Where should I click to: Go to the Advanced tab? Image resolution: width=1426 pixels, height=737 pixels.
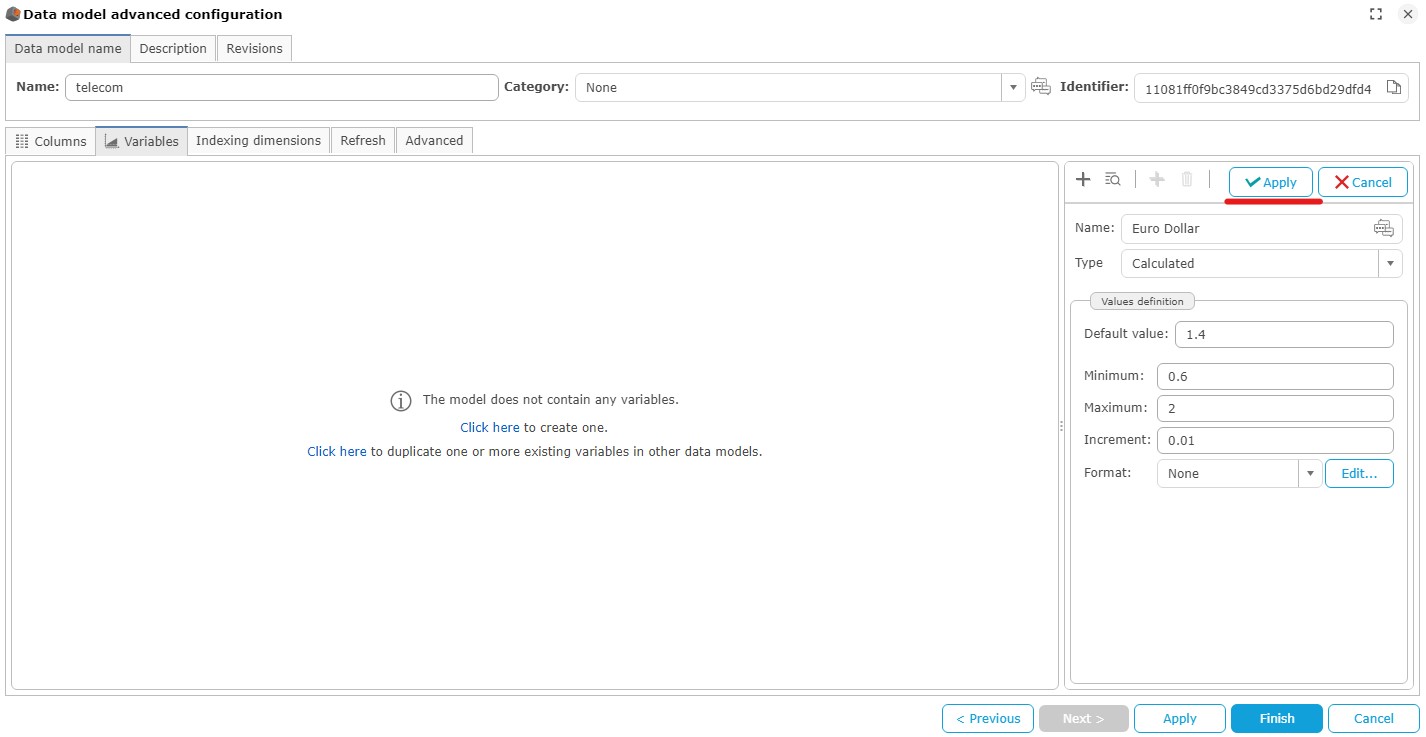(434, 141)
